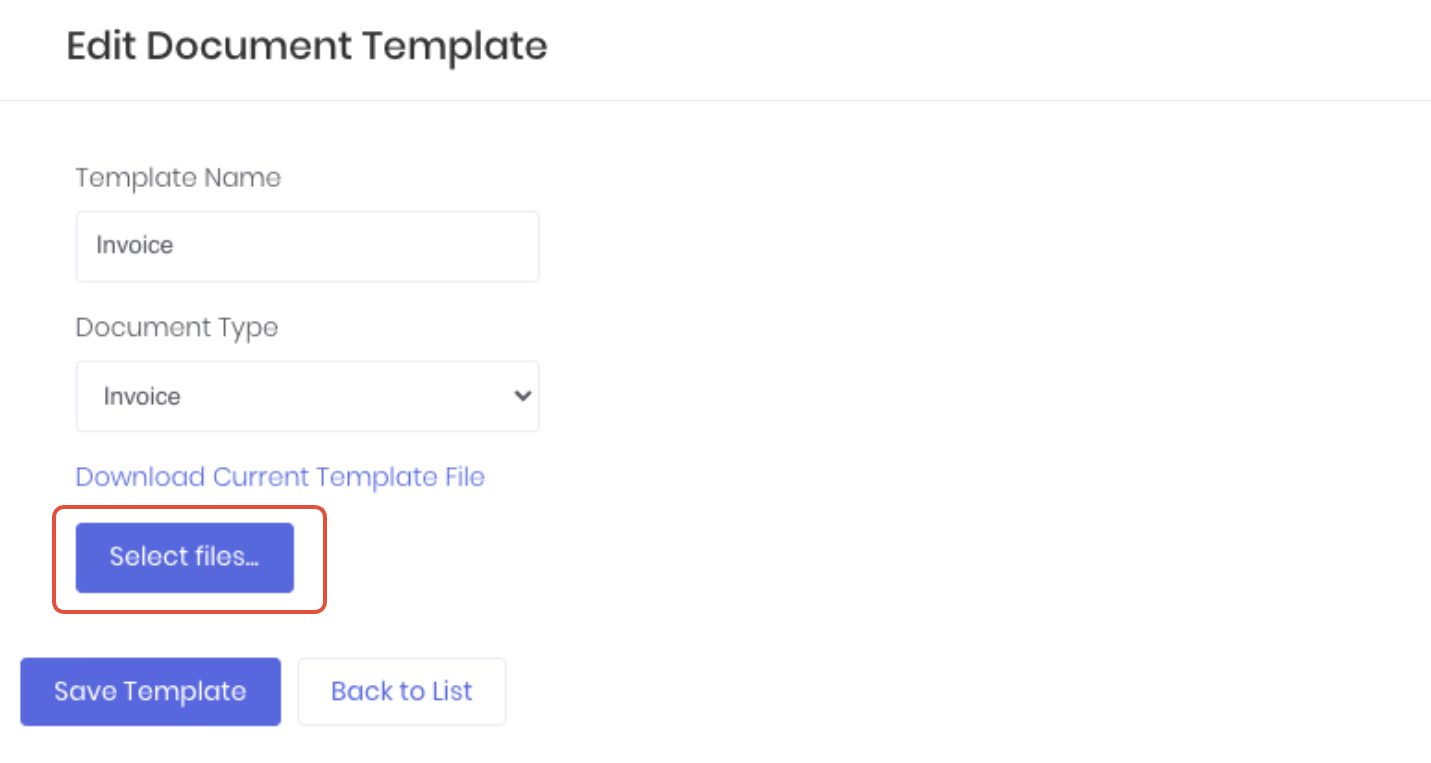Download Current Template File link

[280, 477]
